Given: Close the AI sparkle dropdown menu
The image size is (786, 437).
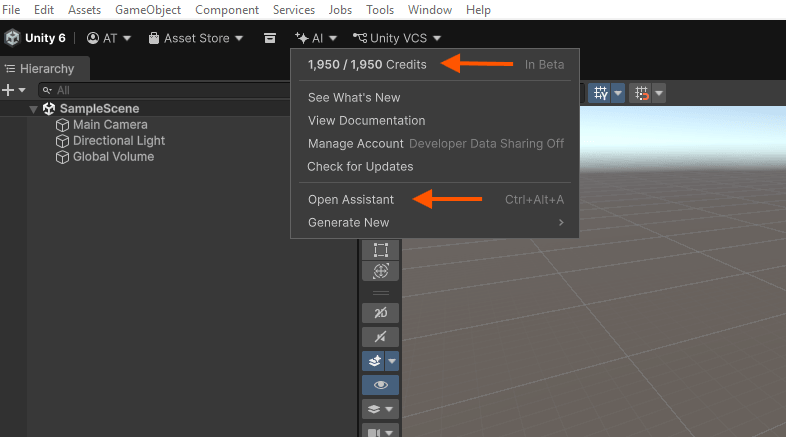Looking at the screenshot, I should pos(316,38).
